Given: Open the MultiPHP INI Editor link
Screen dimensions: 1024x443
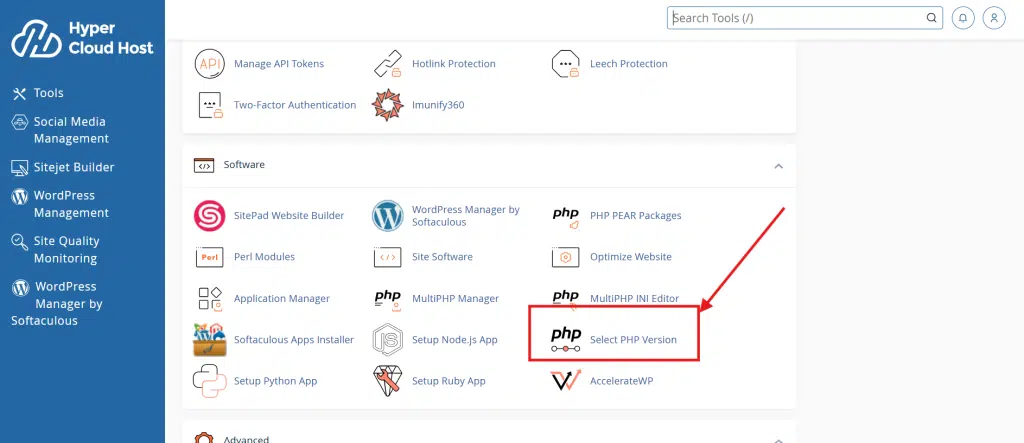Looking at the screenshot, I should coord(635,299).
